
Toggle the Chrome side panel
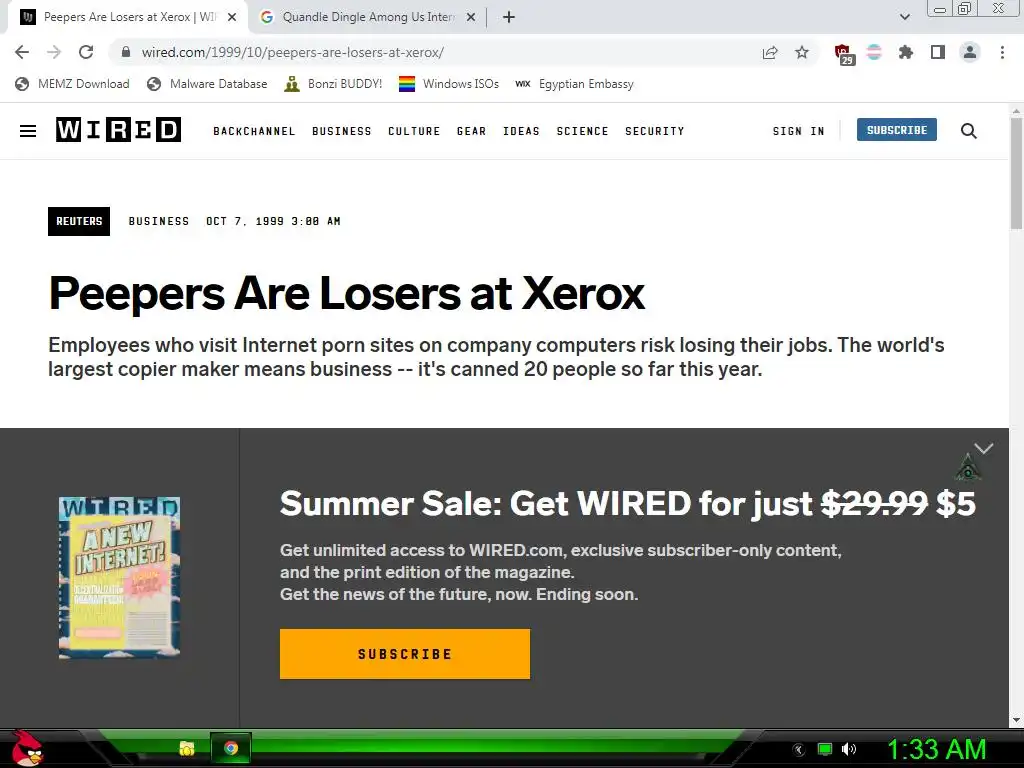tap(938, 52)
